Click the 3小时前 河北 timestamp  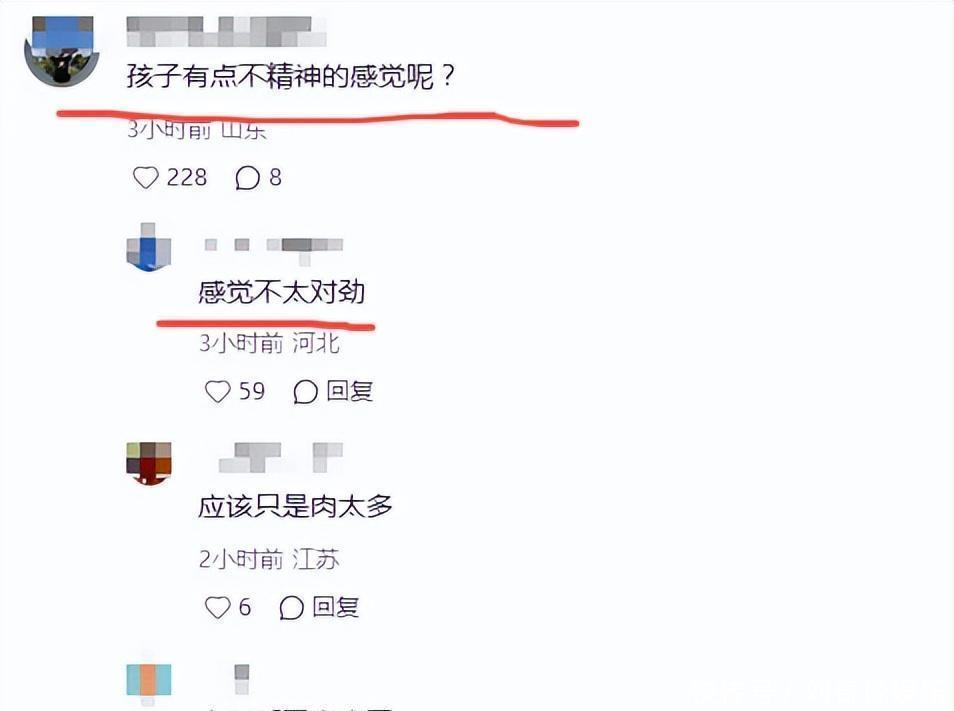(x=270, y=344)
